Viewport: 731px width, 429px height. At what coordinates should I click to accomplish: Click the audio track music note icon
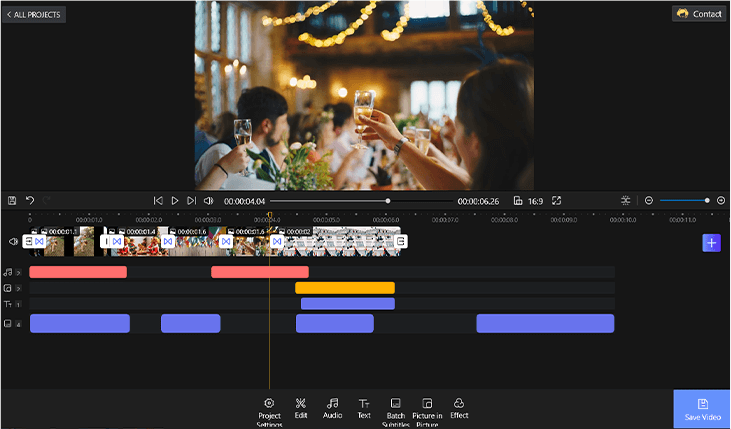point(7,272)
